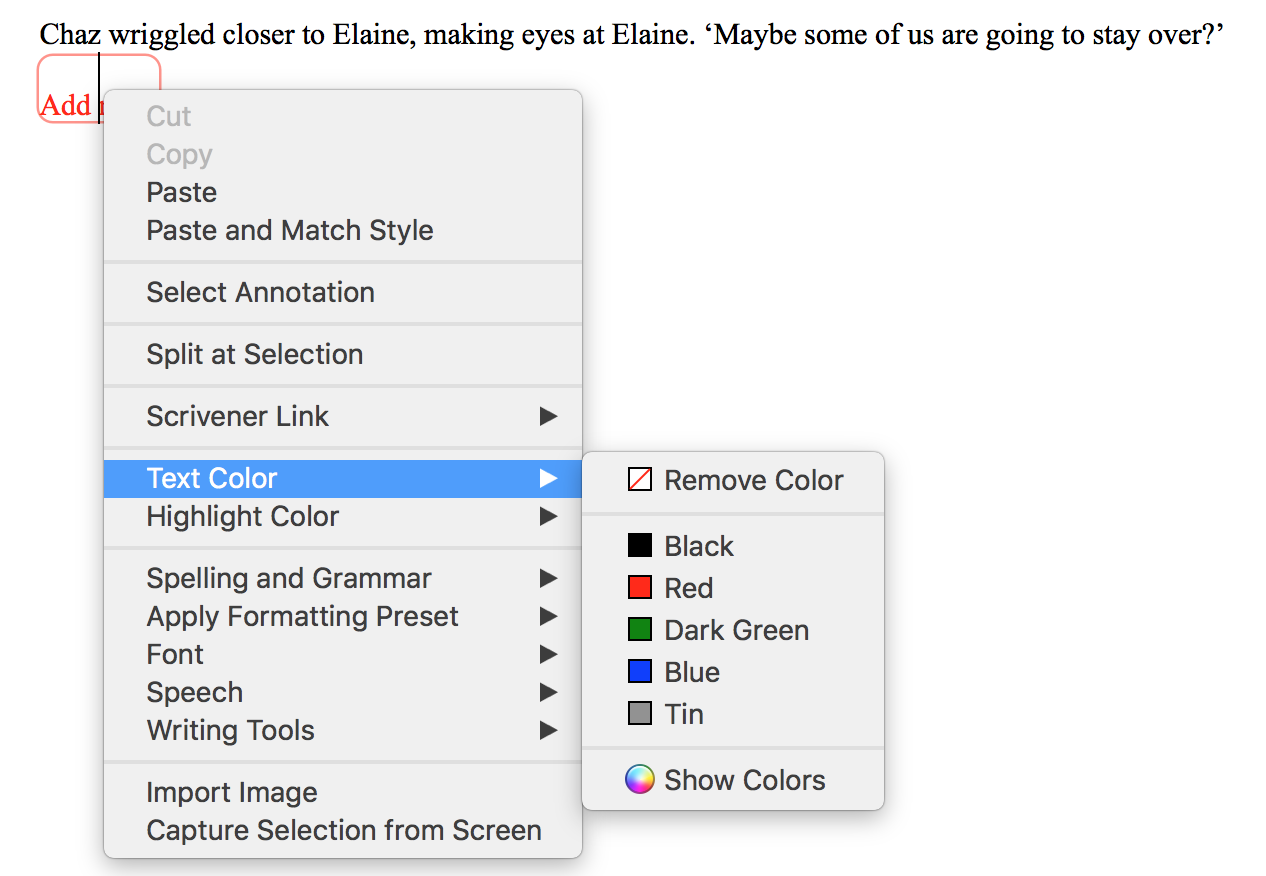Open the Spelling and Grammar submenu arrow
Screen dimensions: 1266x876
pyautogui.click(x=548, y=578)
